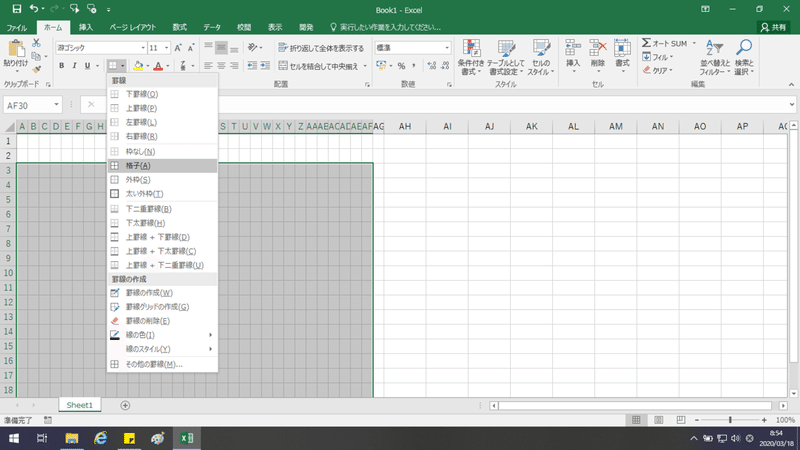The width and height of the screenshot is (800, 450).
Task: Open Name Box dropdown arrow
Action: 56,105
